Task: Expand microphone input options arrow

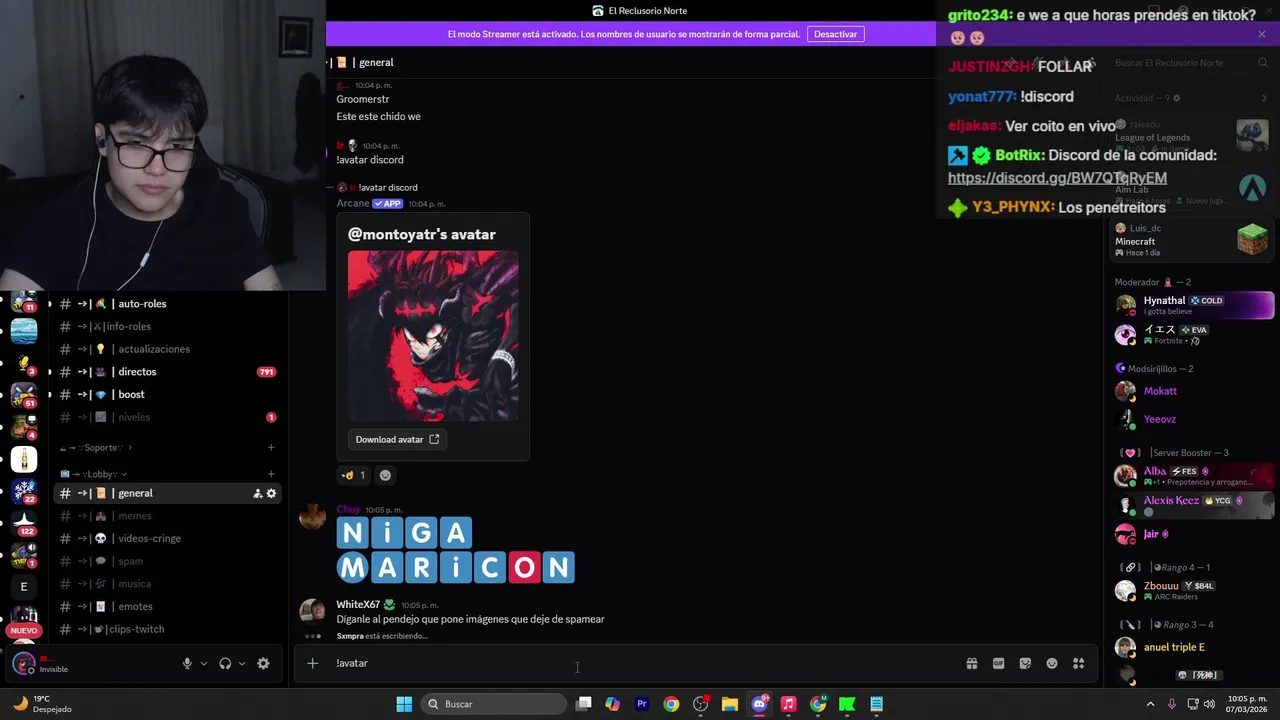Action: 203,663
